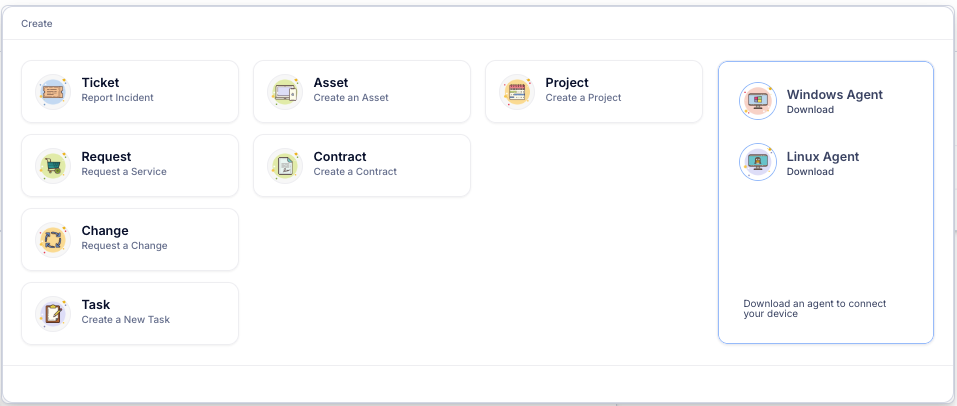Choose the Request a Change text
This screenshot has width=957, height=406.
point(124,246)
